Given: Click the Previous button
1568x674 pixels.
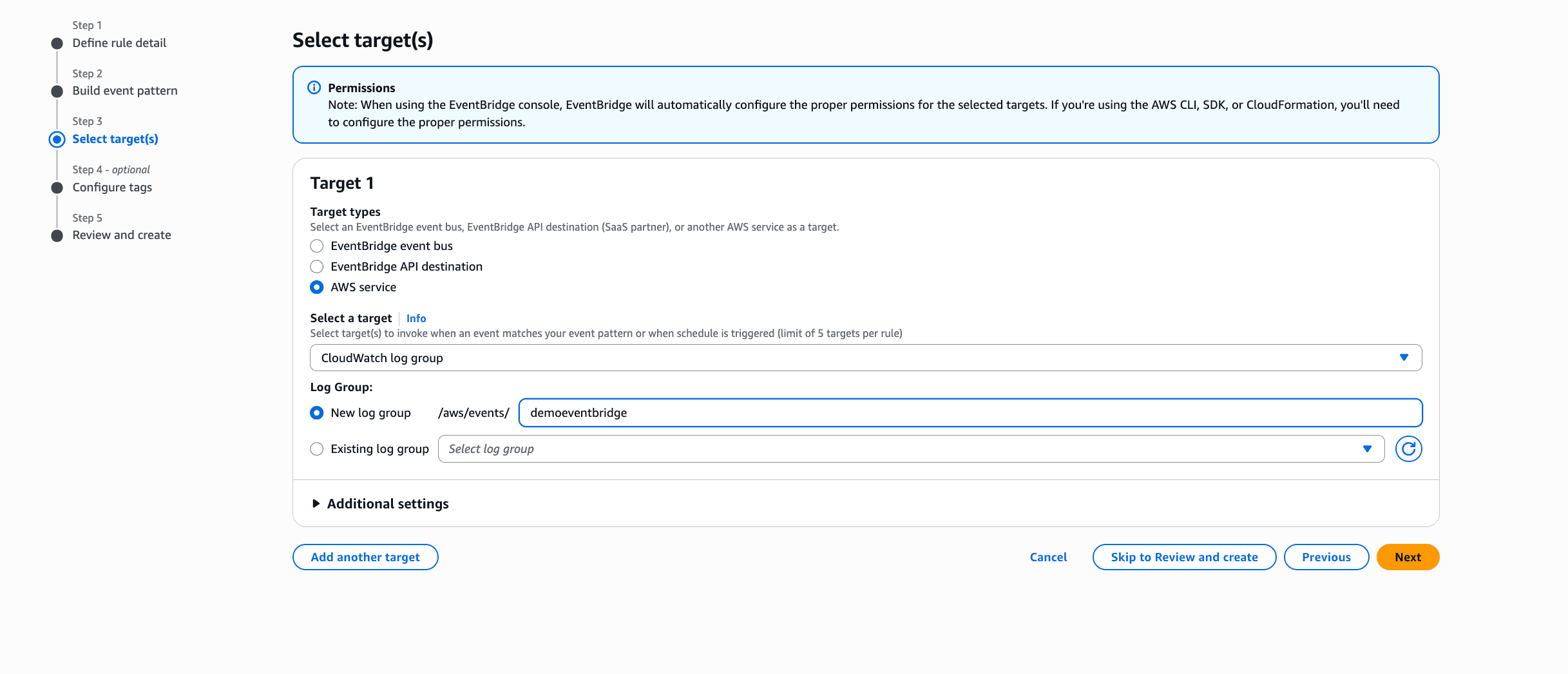Looking at the screenshot, I should tap(1326, 557).
